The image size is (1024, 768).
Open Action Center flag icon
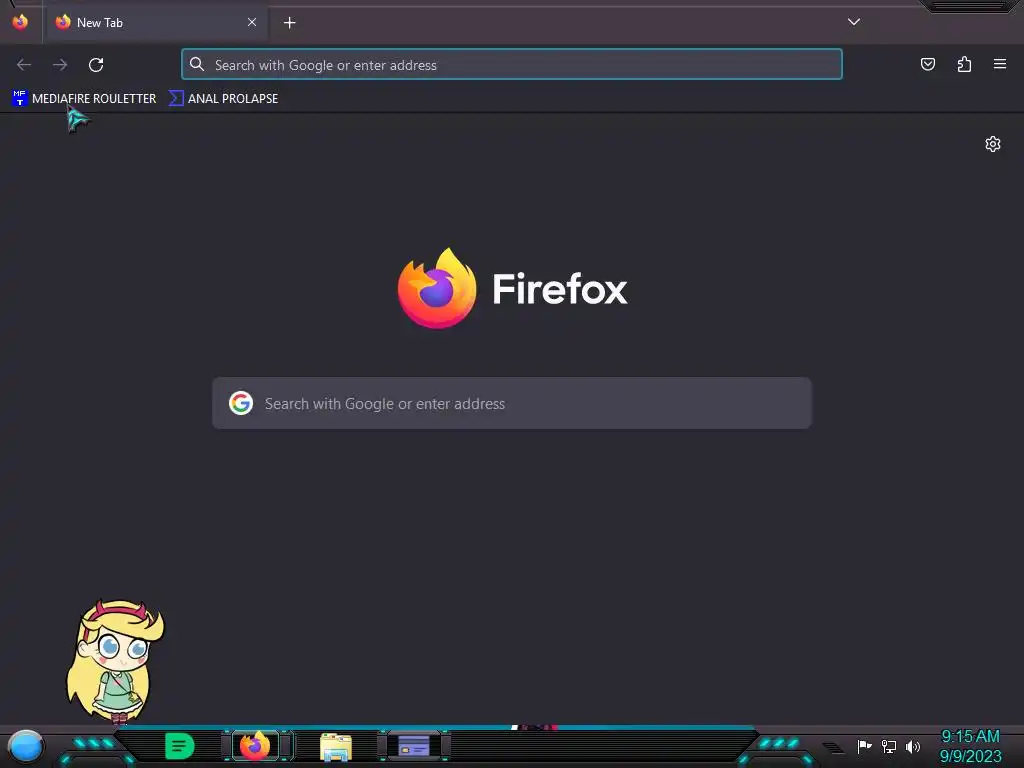tap(864, 746)
